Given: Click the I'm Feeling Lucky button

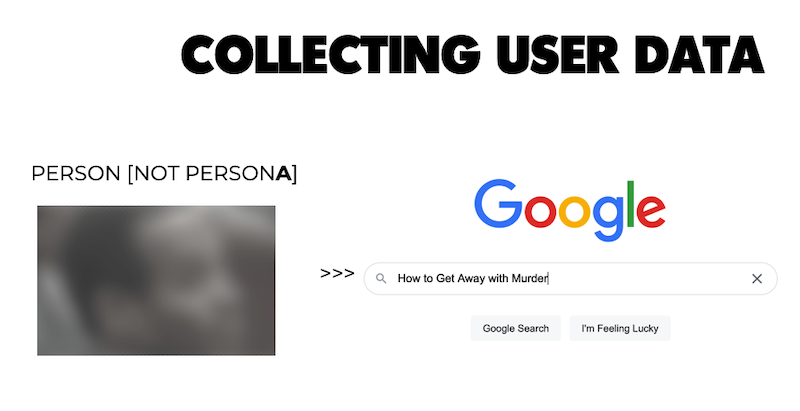Looking at the screenshot, I should click(x=620, y=328).
